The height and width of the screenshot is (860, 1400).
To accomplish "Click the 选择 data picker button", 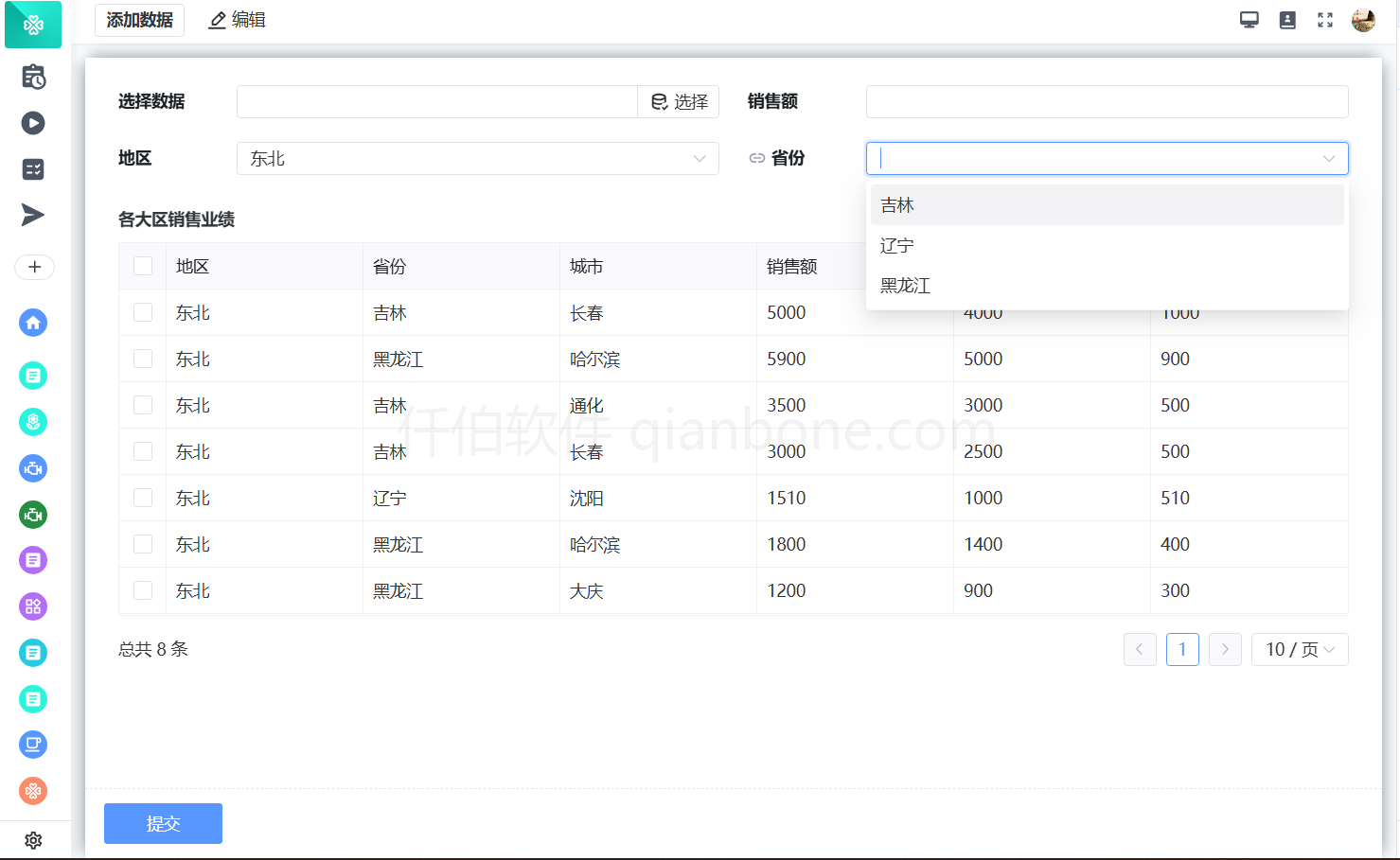I will 678,101.
